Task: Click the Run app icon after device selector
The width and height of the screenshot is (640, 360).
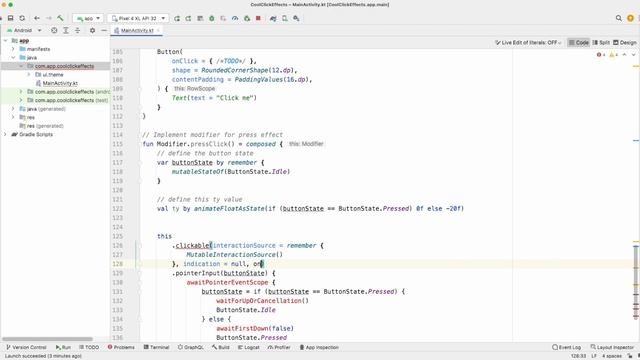Action: tap(177, 18)
